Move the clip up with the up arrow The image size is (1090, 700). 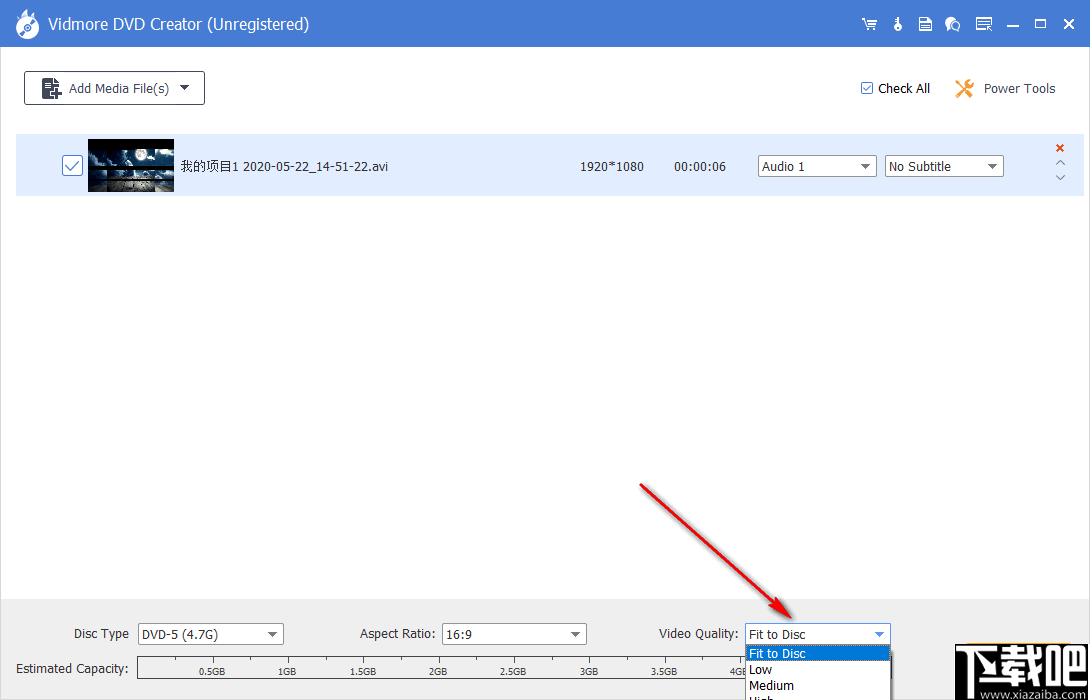pyautogui.click(x=1059, y=163)
